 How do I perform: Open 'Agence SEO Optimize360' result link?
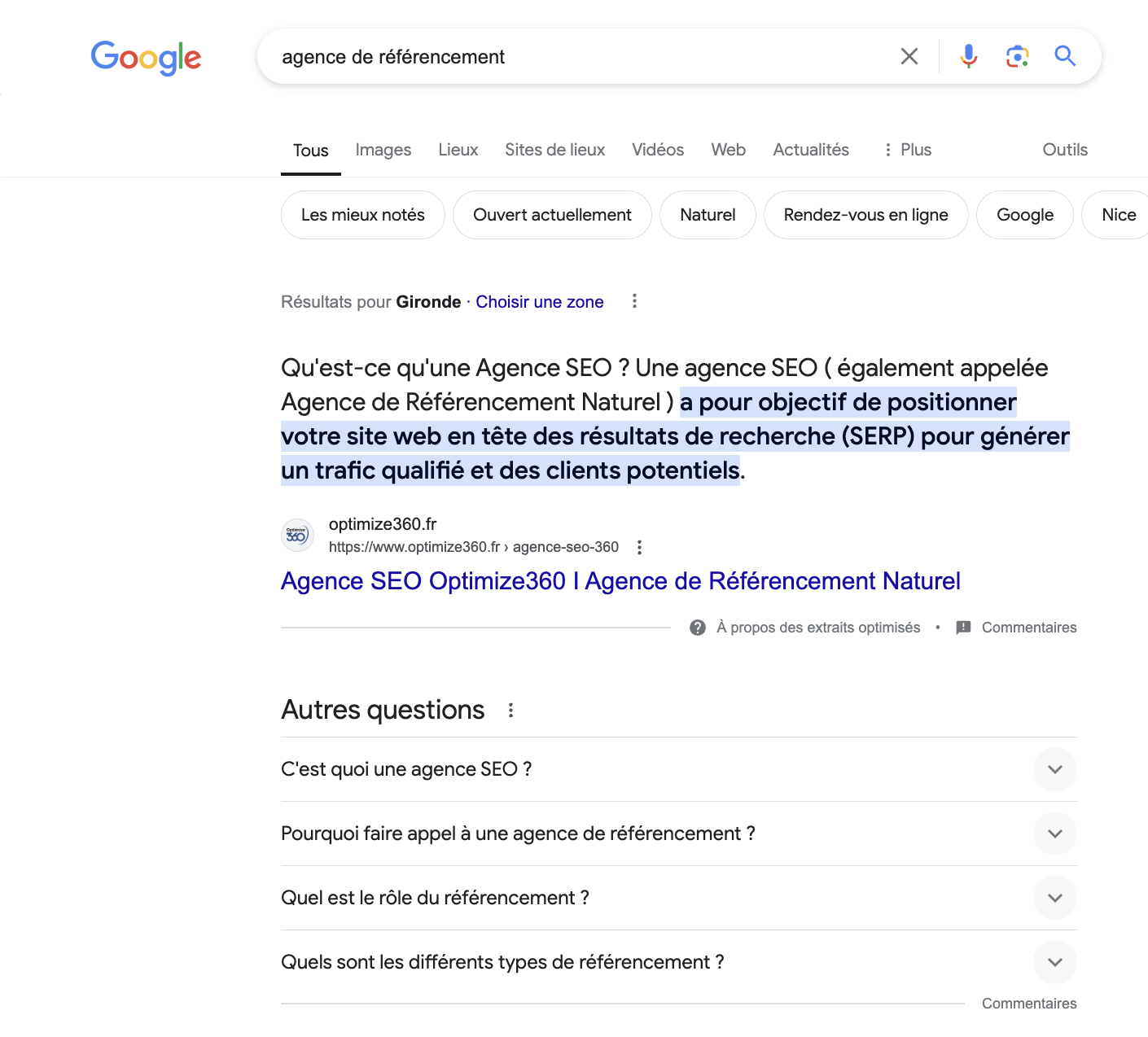620,581
